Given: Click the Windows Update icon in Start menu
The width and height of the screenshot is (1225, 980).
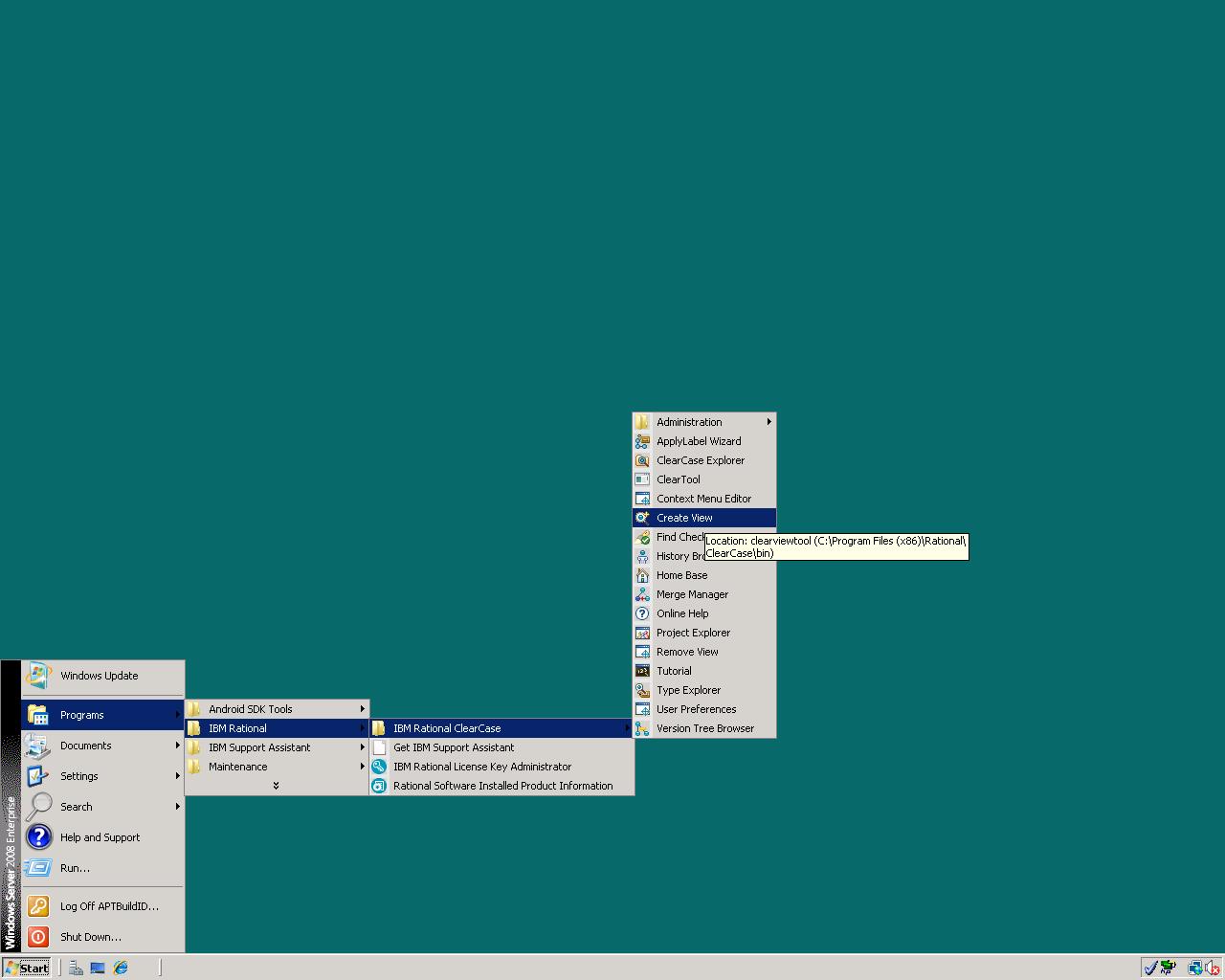Looking at the screenshot, I should point(38,676).
